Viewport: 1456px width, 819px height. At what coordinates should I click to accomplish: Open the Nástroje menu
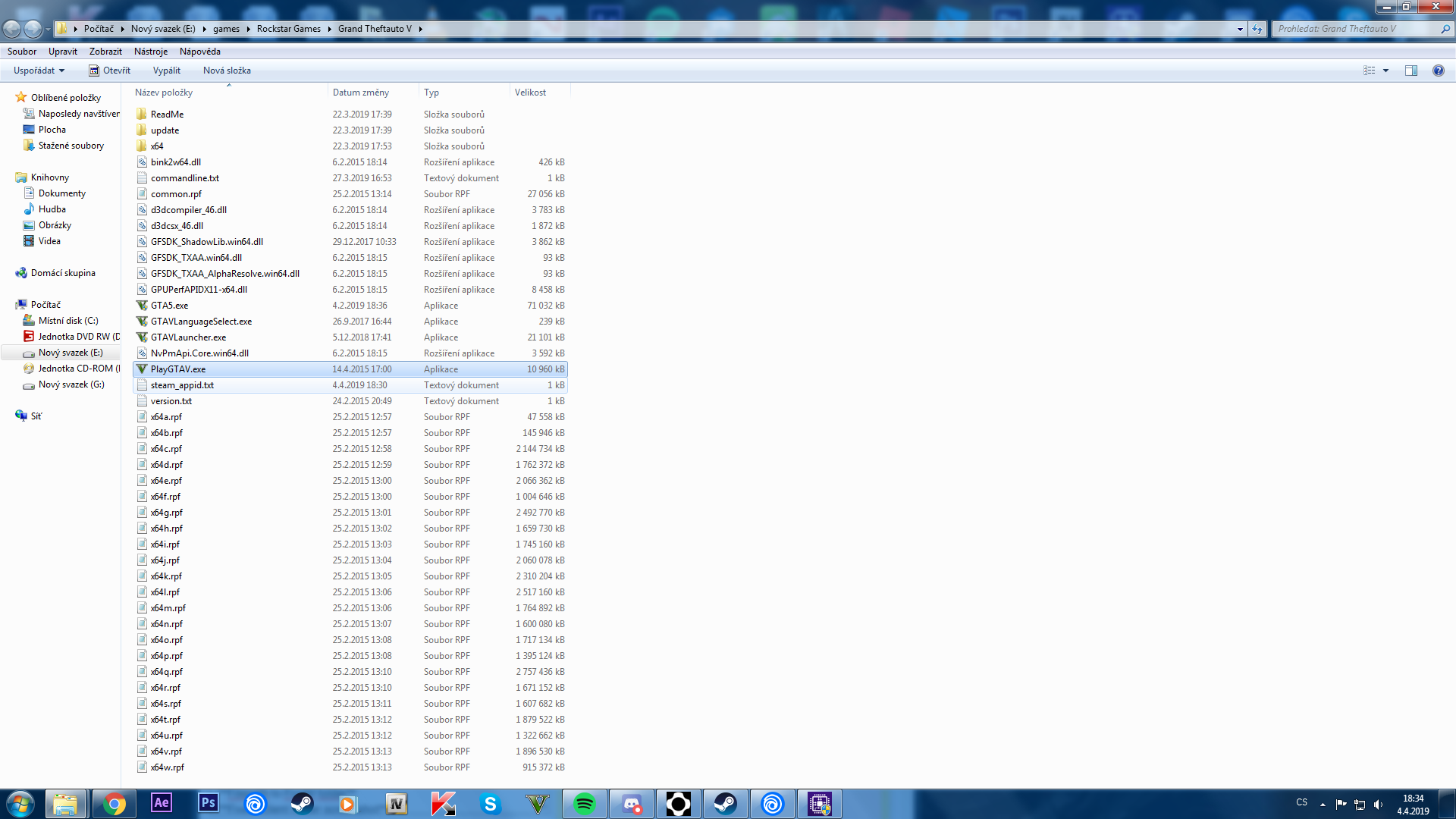150,52
